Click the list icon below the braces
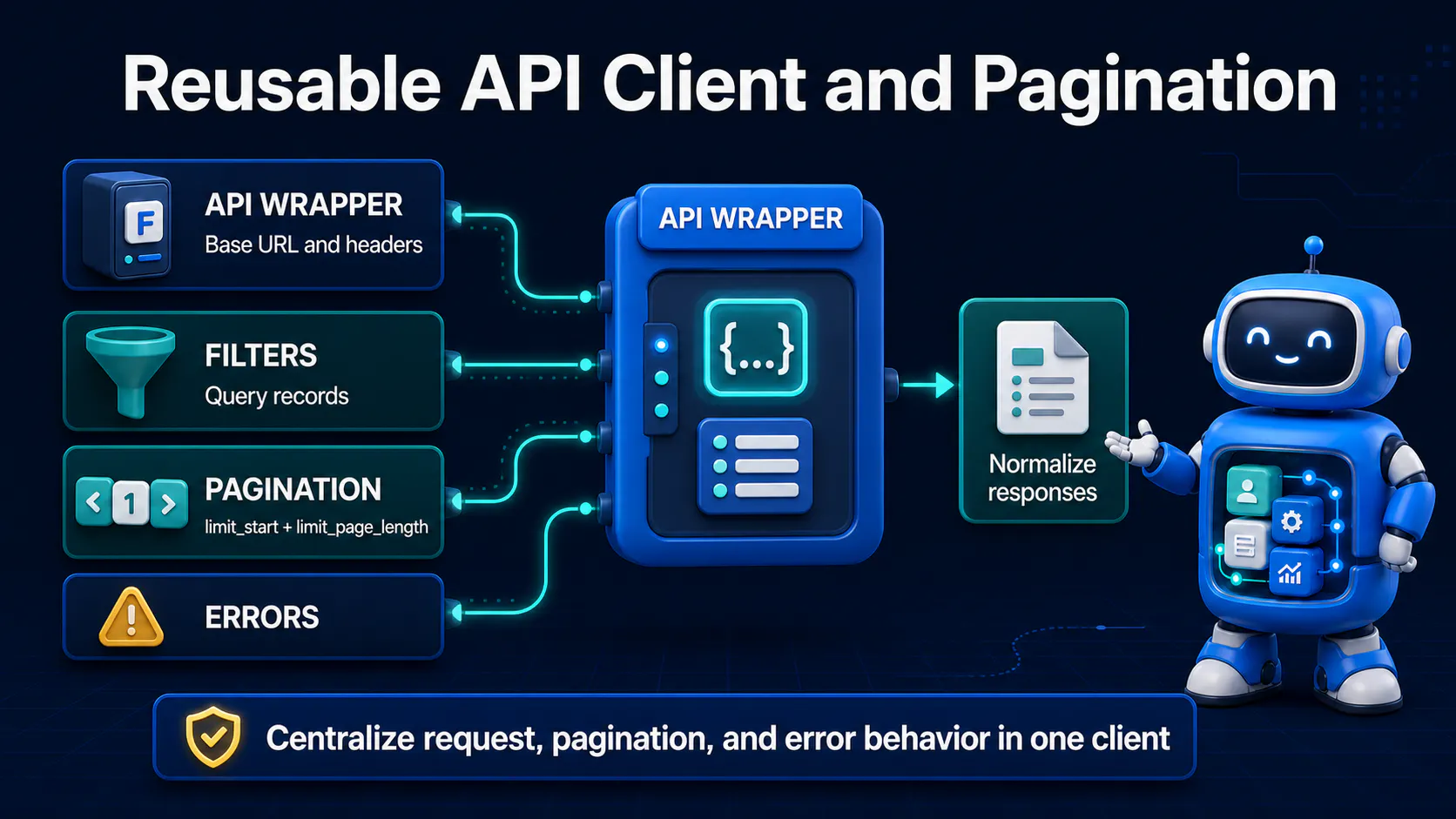Screen dimensions: 1456x819 click(755, 466)
